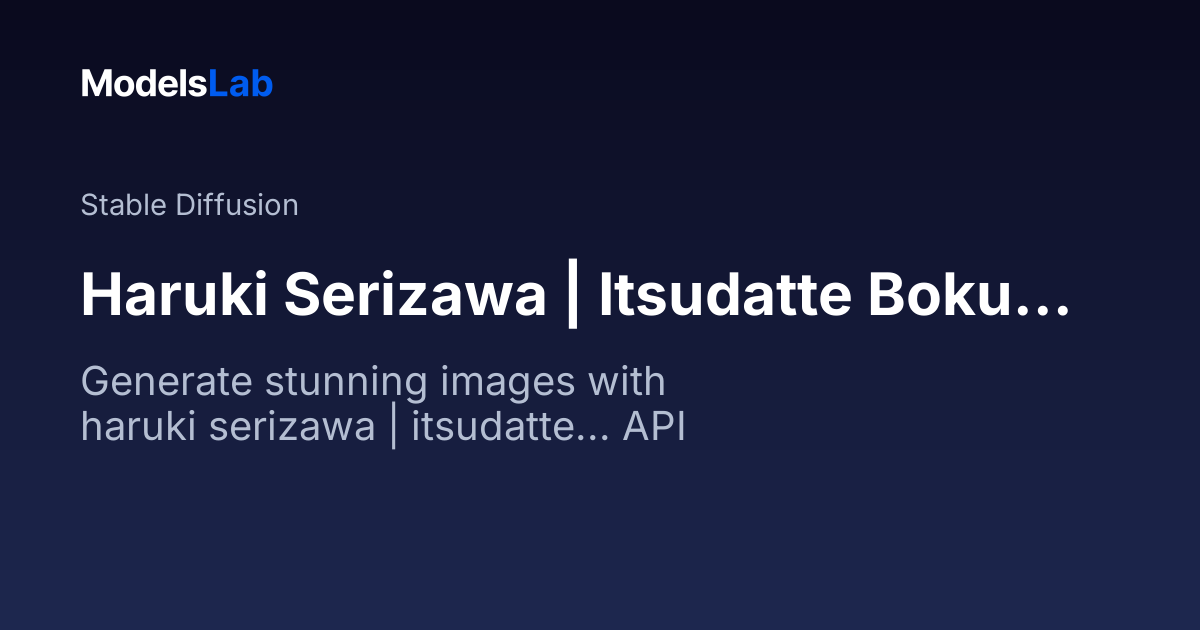This screenshot has height=630, width=1200.
Task: Click the word "Diffusion" above the title
Action: 236,205
